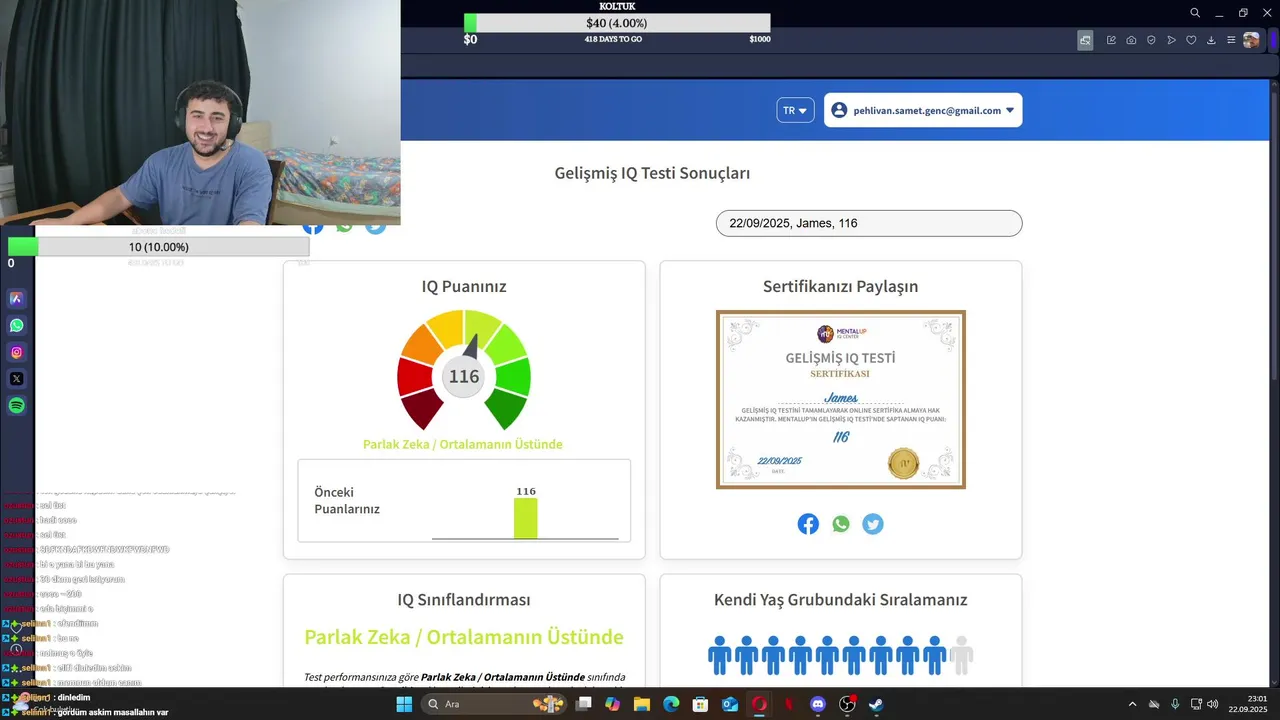Click the profile avatar in browser toolbar
Viewport: 1280px width, 720px height.
tap(1251, 40)
